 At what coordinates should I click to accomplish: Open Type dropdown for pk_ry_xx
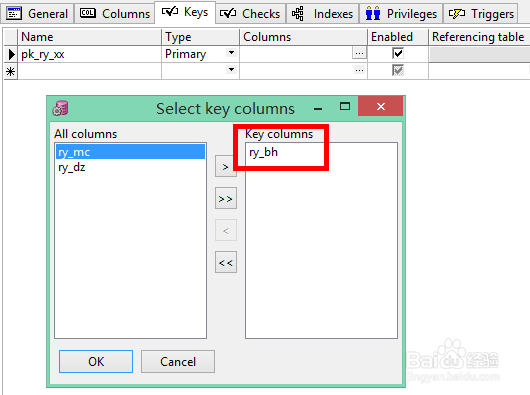[x=231, y=53]
